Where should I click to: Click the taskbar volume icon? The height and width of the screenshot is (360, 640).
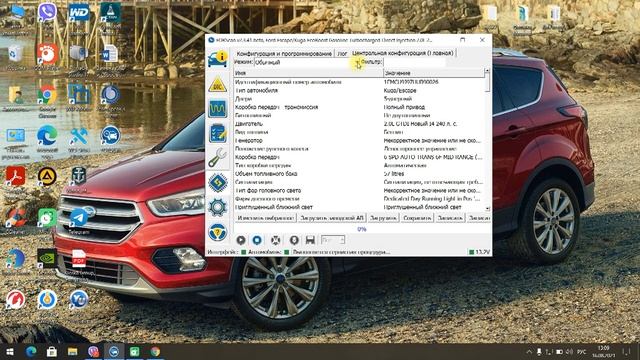(x=570, y=351)
